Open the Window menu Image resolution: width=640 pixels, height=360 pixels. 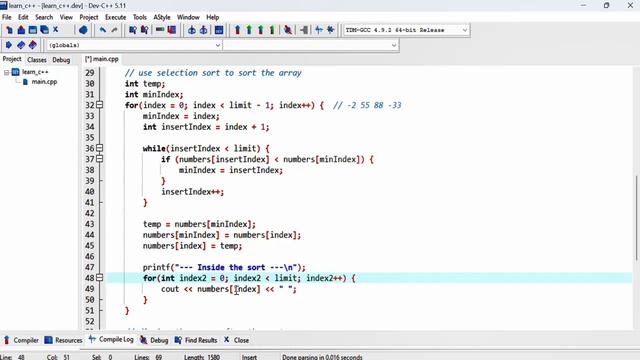[188, 17]
